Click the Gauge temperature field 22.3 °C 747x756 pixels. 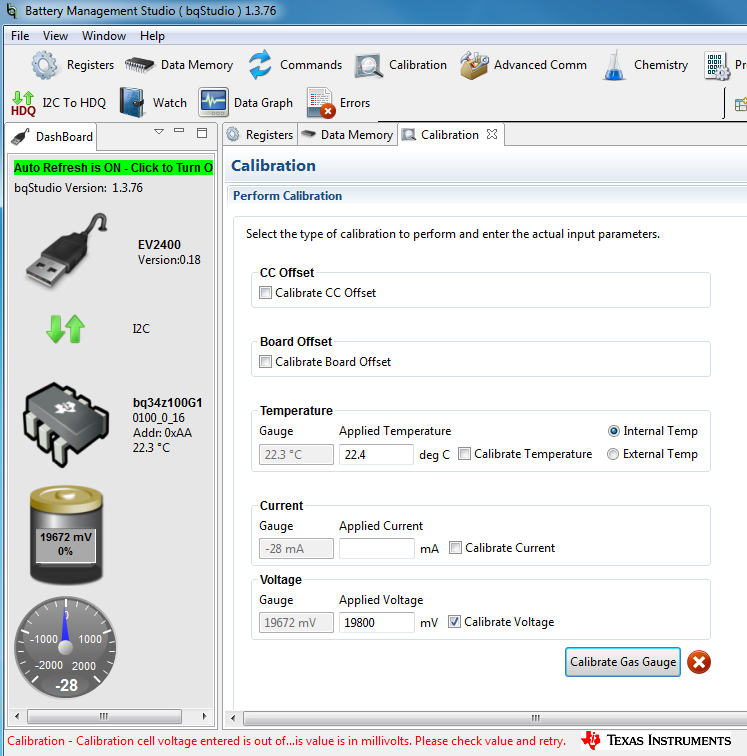(296, 455)
